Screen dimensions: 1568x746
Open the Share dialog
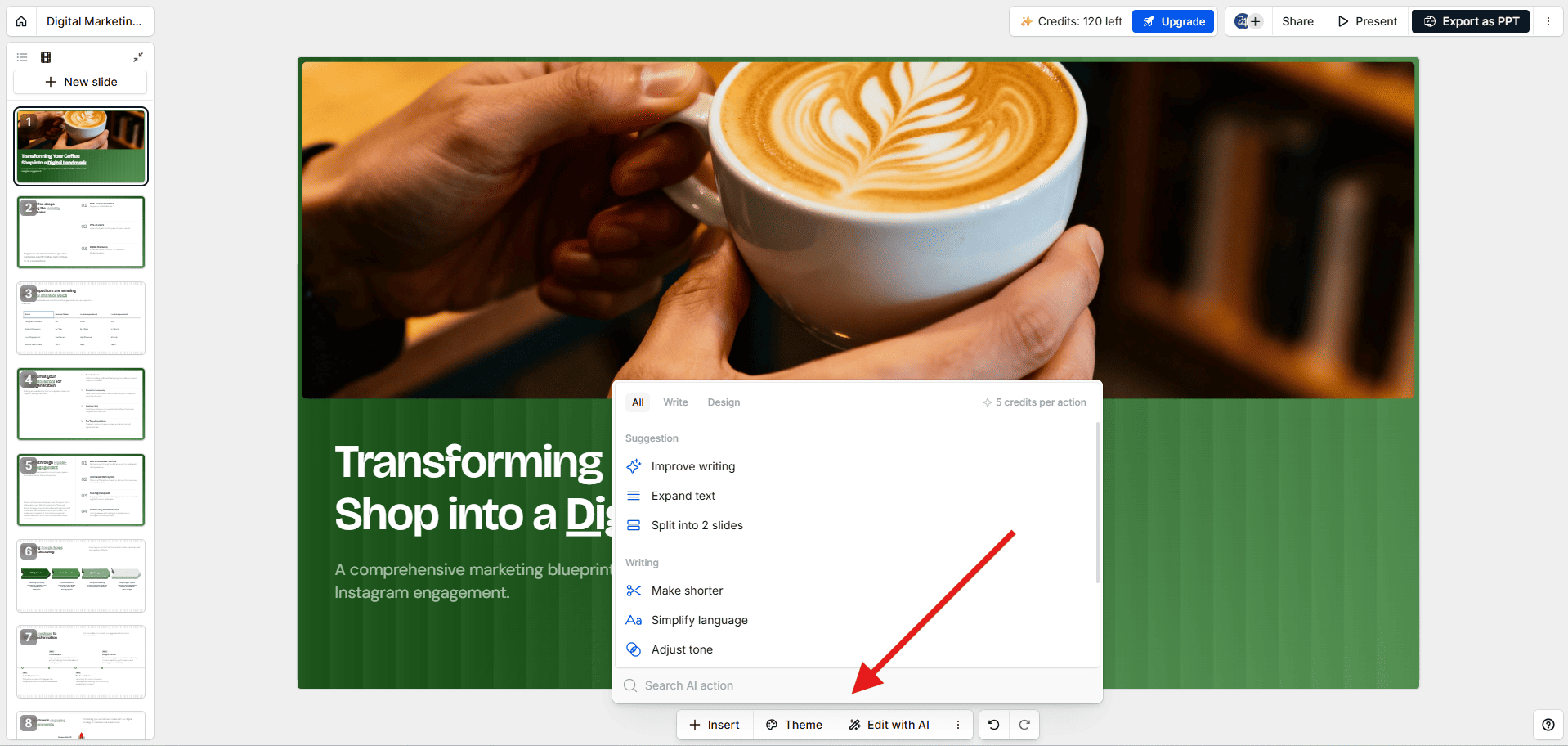[1297, 21]
